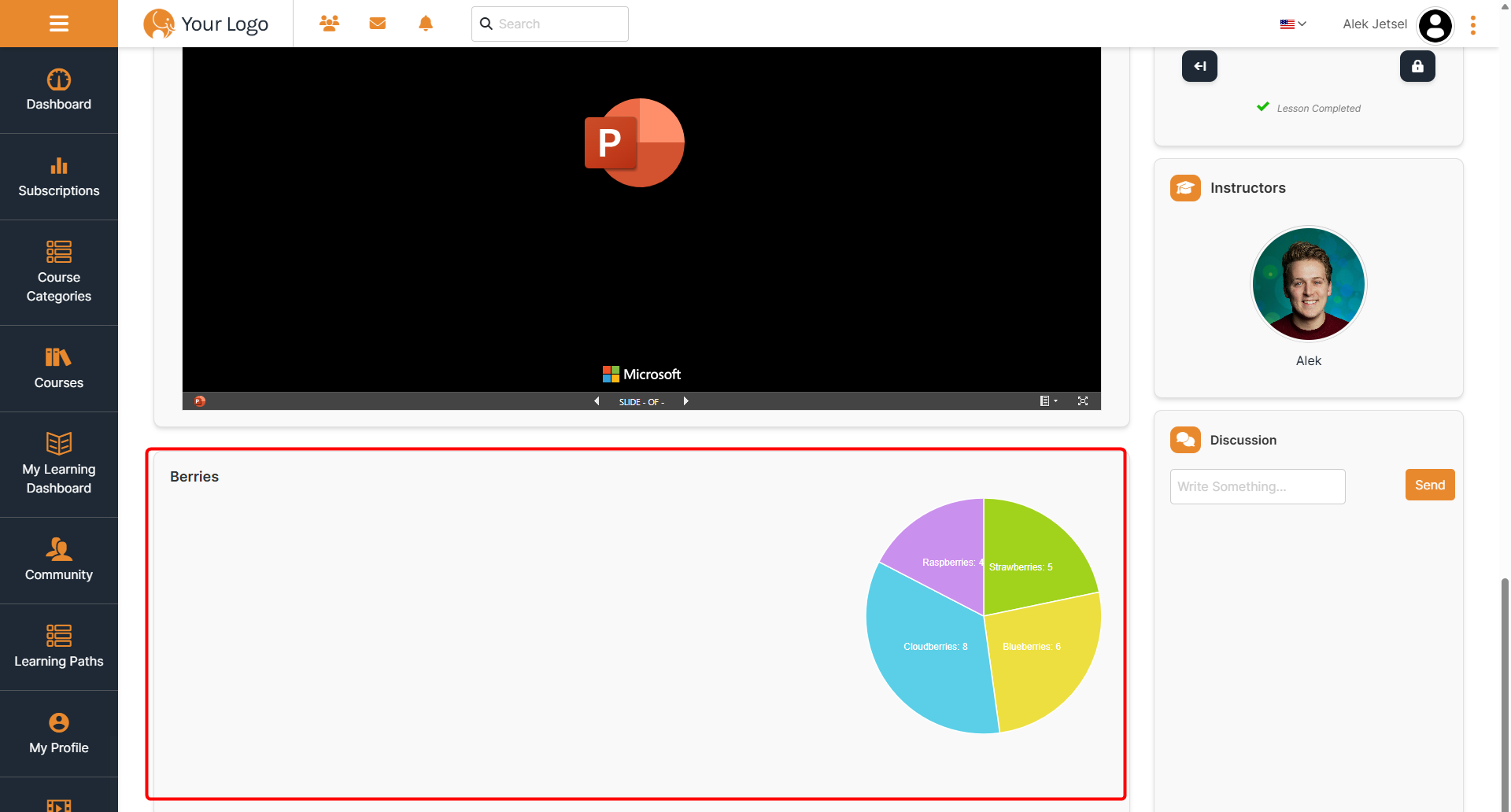Open slide viewer menu dropdown

(1047, 401)
